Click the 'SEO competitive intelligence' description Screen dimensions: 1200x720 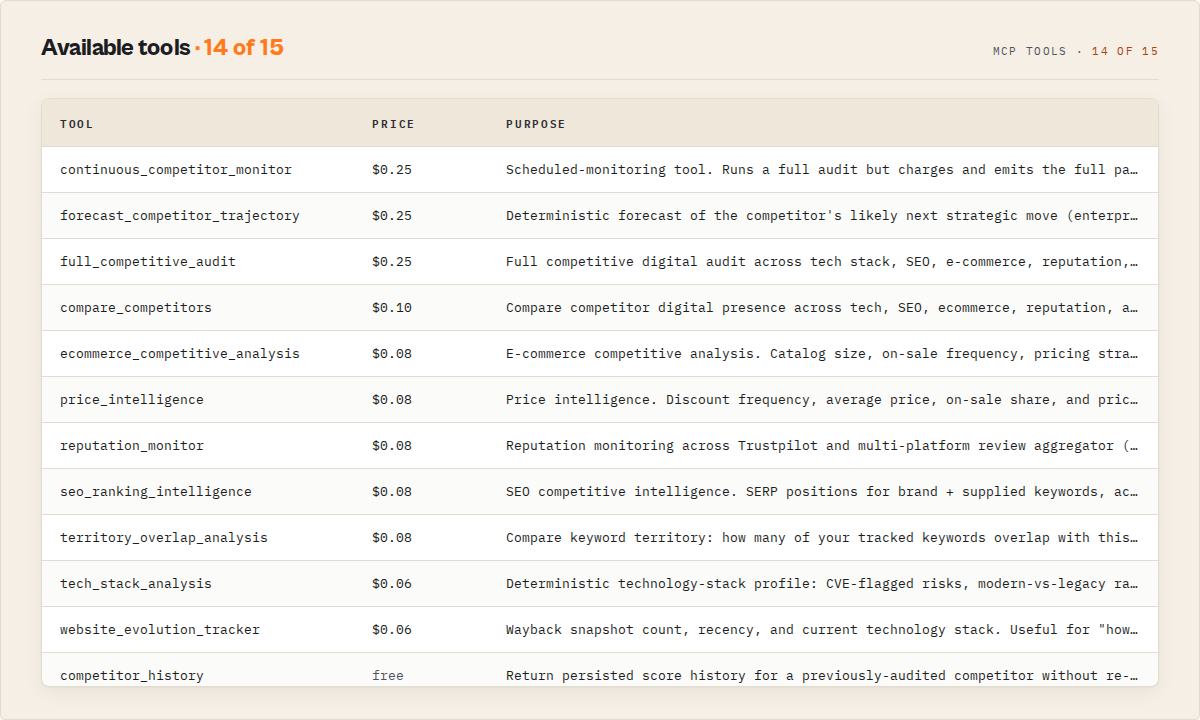[x=822, y=492]
